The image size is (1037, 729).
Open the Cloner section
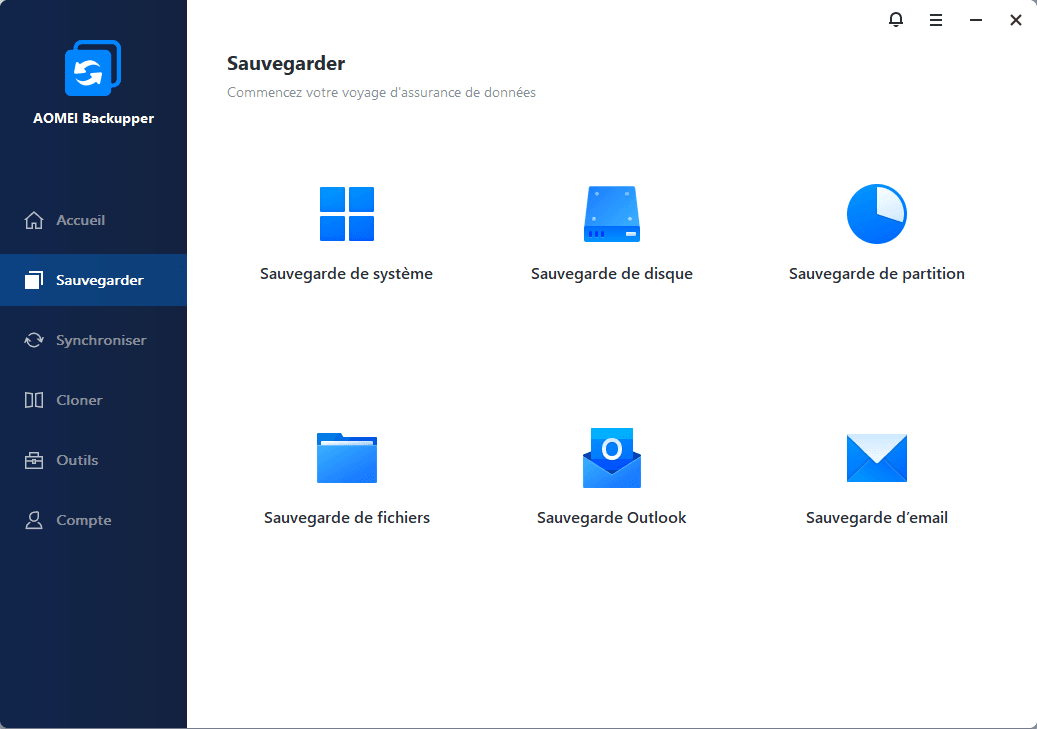point(93,400)
